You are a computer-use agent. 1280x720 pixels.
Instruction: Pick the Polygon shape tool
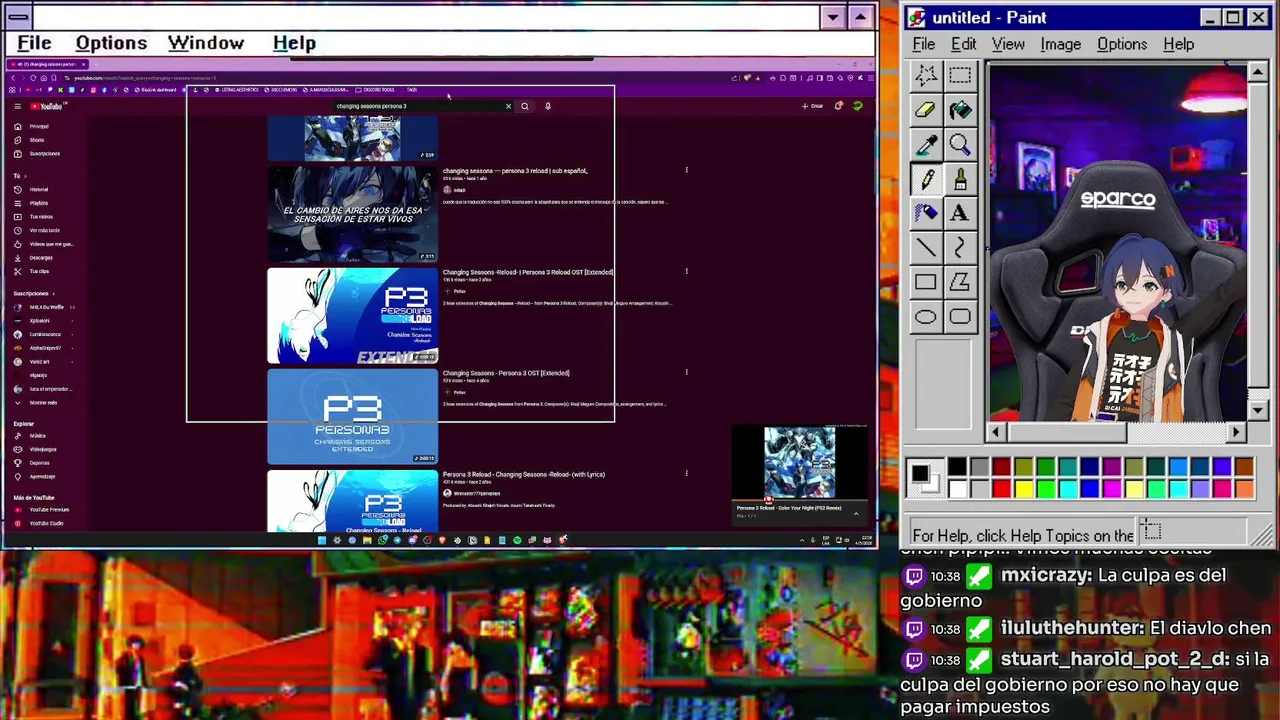coord(960,282)
